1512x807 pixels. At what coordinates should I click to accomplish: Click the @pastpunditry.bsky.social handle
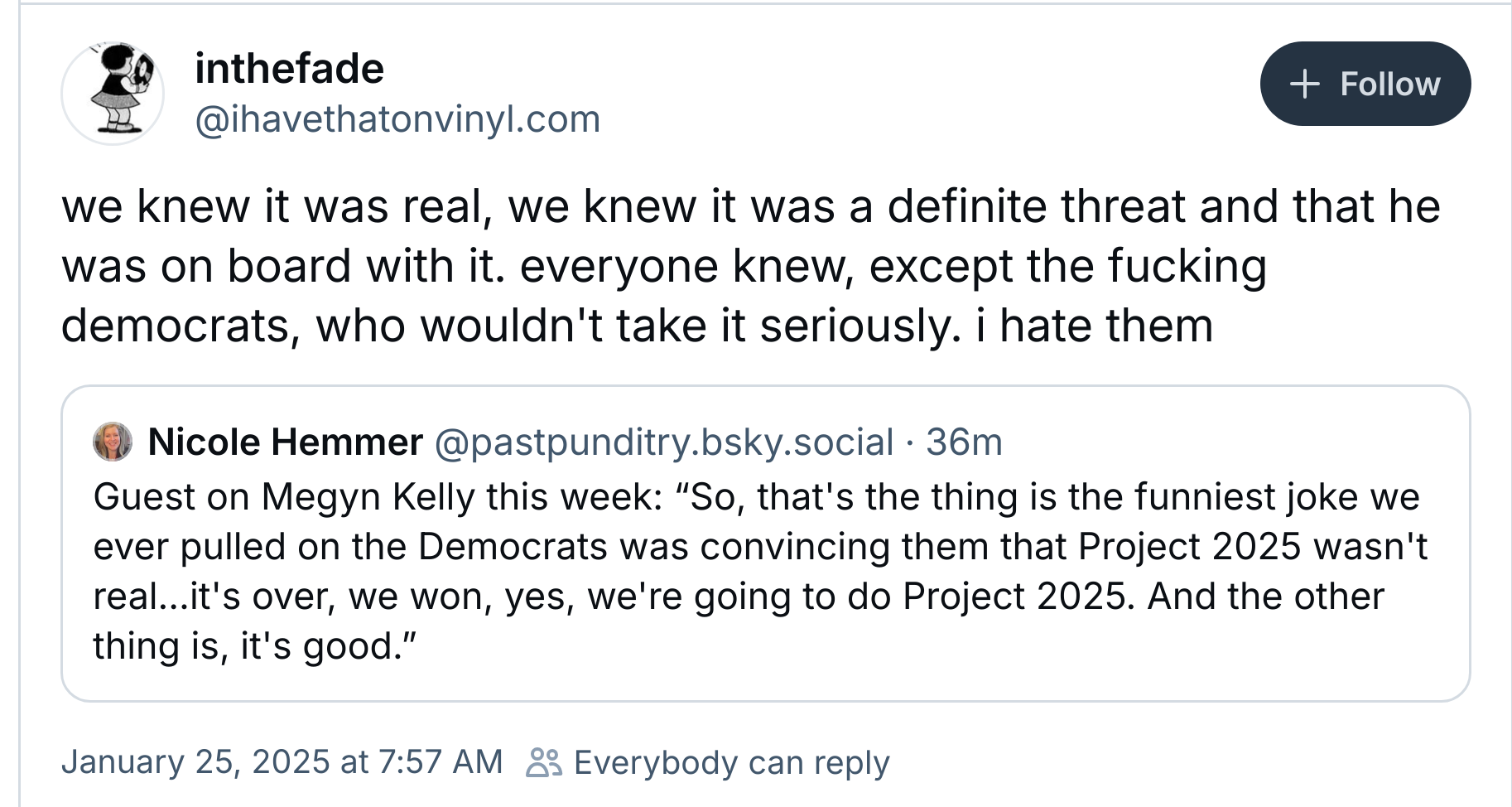click(x=664, y=442)
